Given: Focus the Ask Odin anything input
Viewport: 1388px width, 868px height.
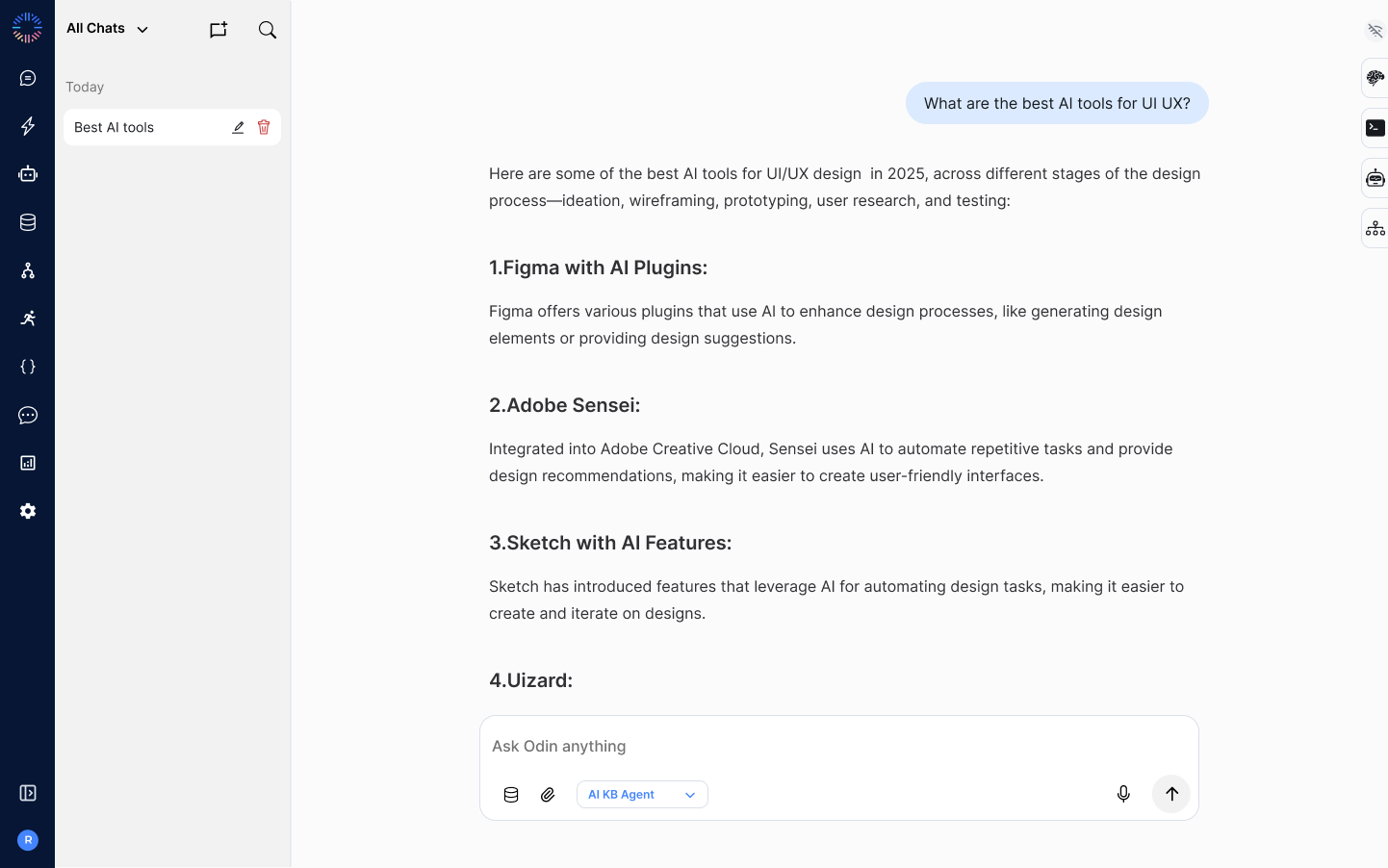Looking at the screenshot, I should coord(839,746).
